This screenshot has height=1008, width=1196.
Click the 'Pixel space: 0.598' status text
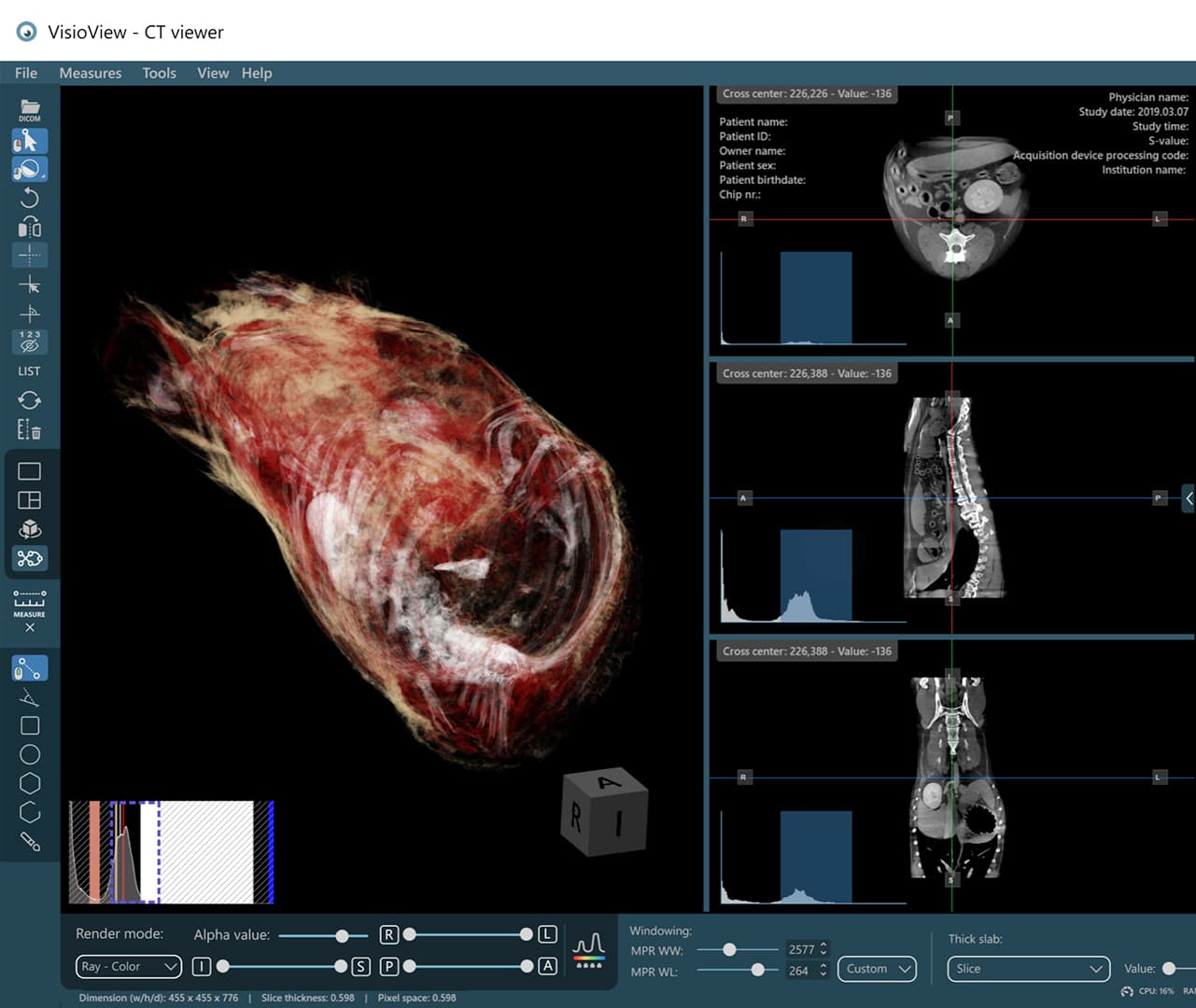click(416, 998)
